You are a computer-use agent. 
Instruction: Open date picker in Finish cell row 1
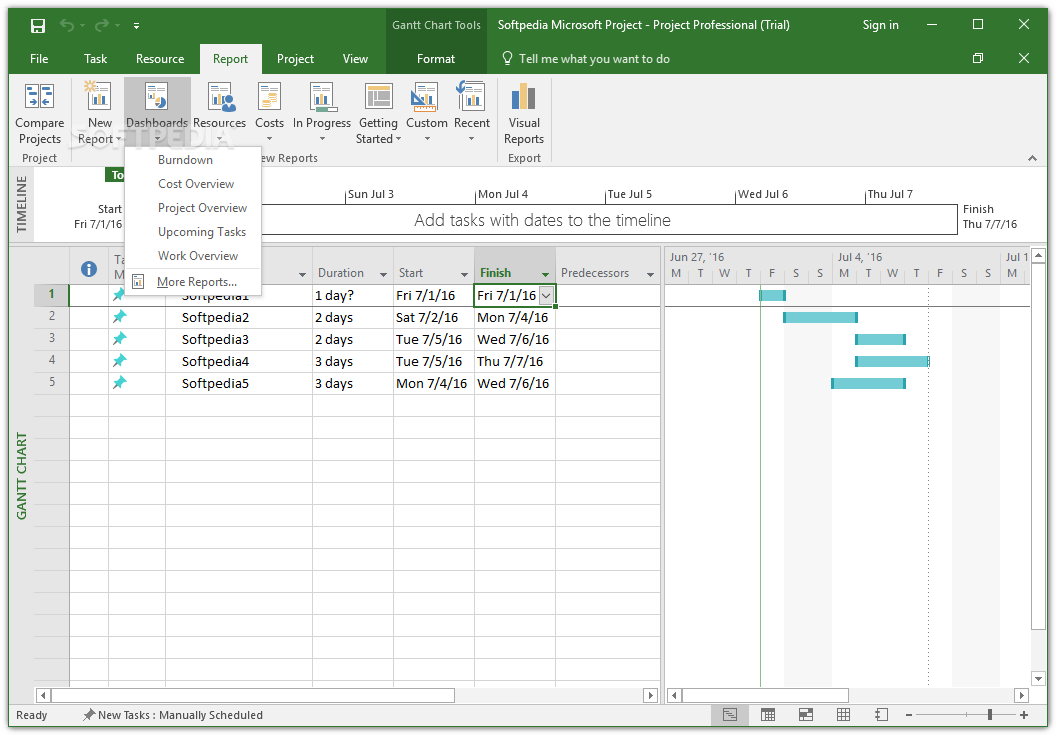point(546,296)
